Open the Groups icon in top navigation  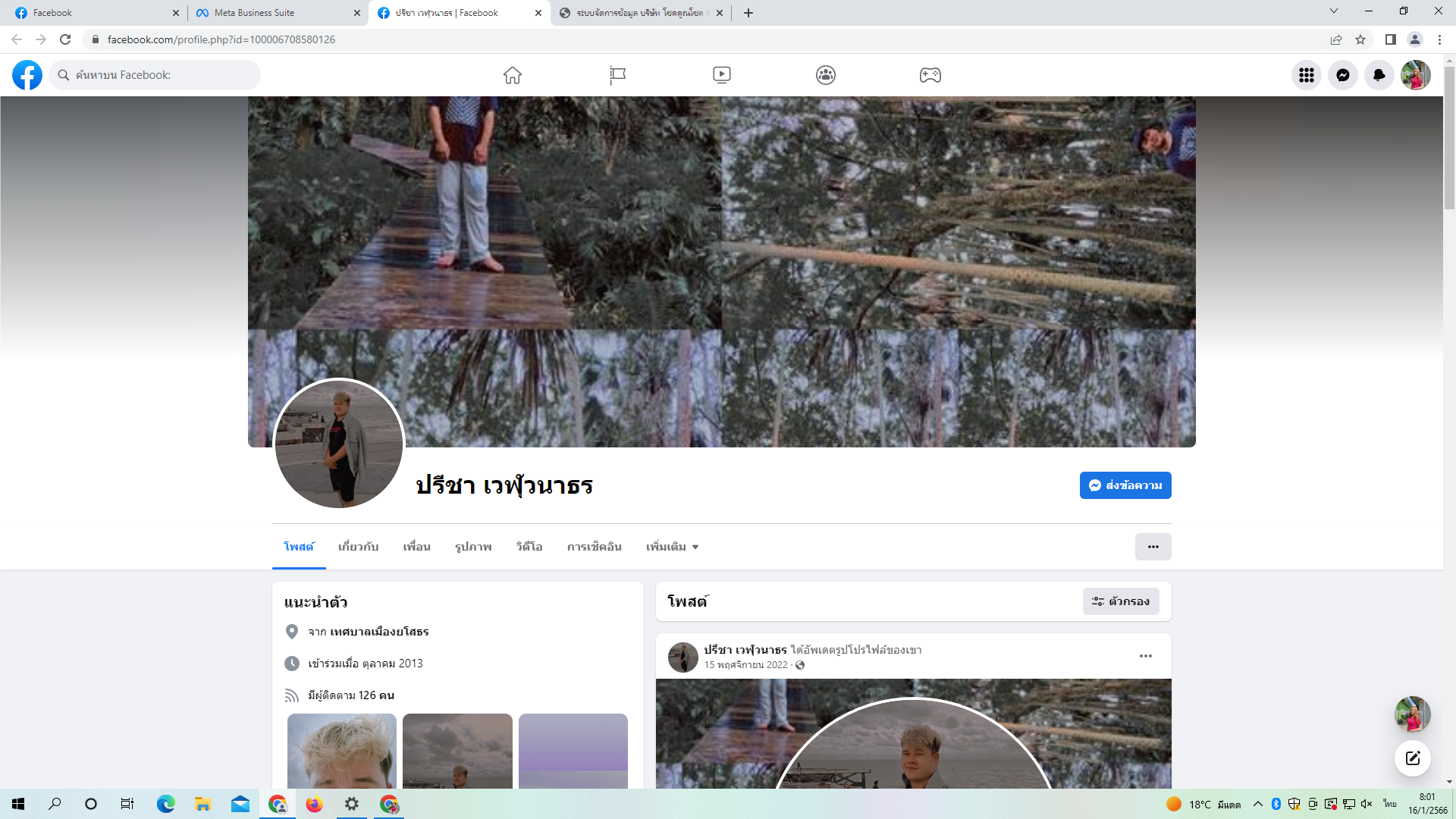tap(826, 75)
